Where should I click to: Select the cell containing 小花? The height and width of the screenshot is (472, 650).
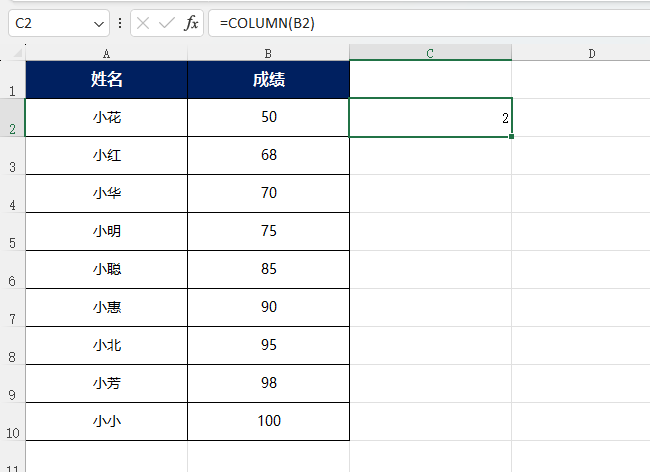pos(107,118)
